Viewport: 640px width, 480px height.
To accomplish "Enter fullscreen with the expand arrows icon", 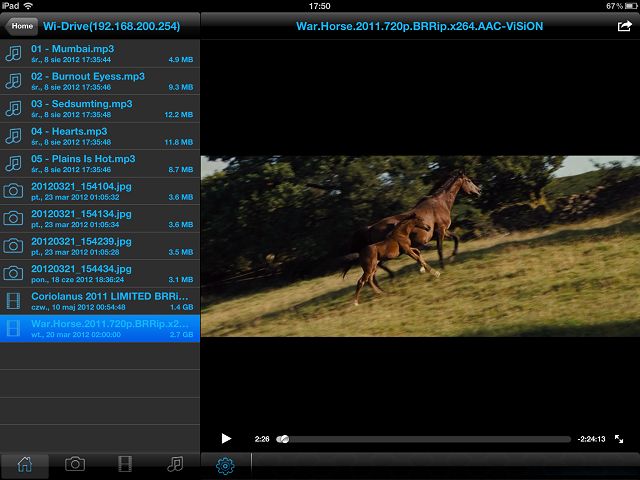I will [x=619, y=439].
